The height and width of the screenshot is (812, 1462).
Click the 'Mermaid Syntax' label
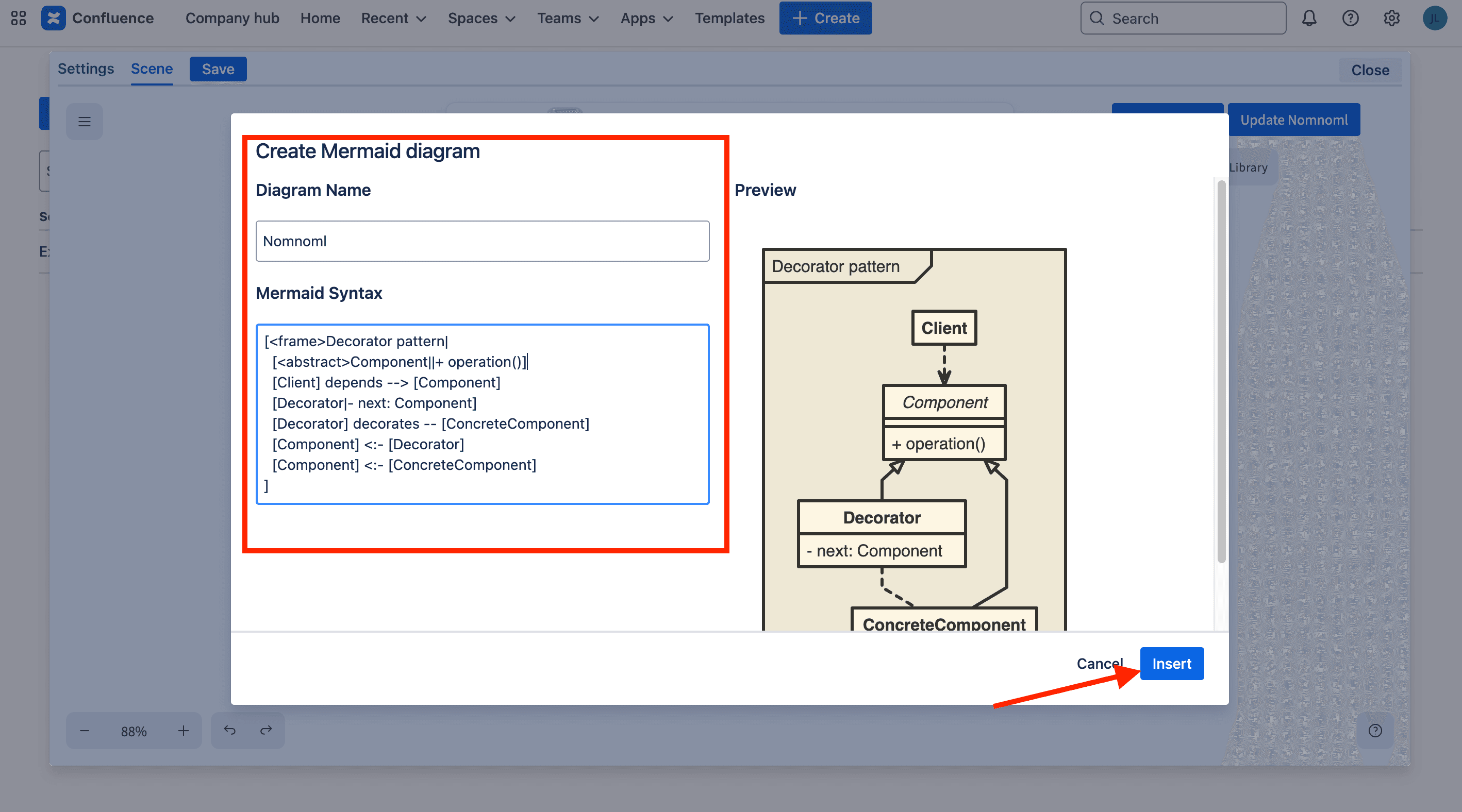(319, 293)
